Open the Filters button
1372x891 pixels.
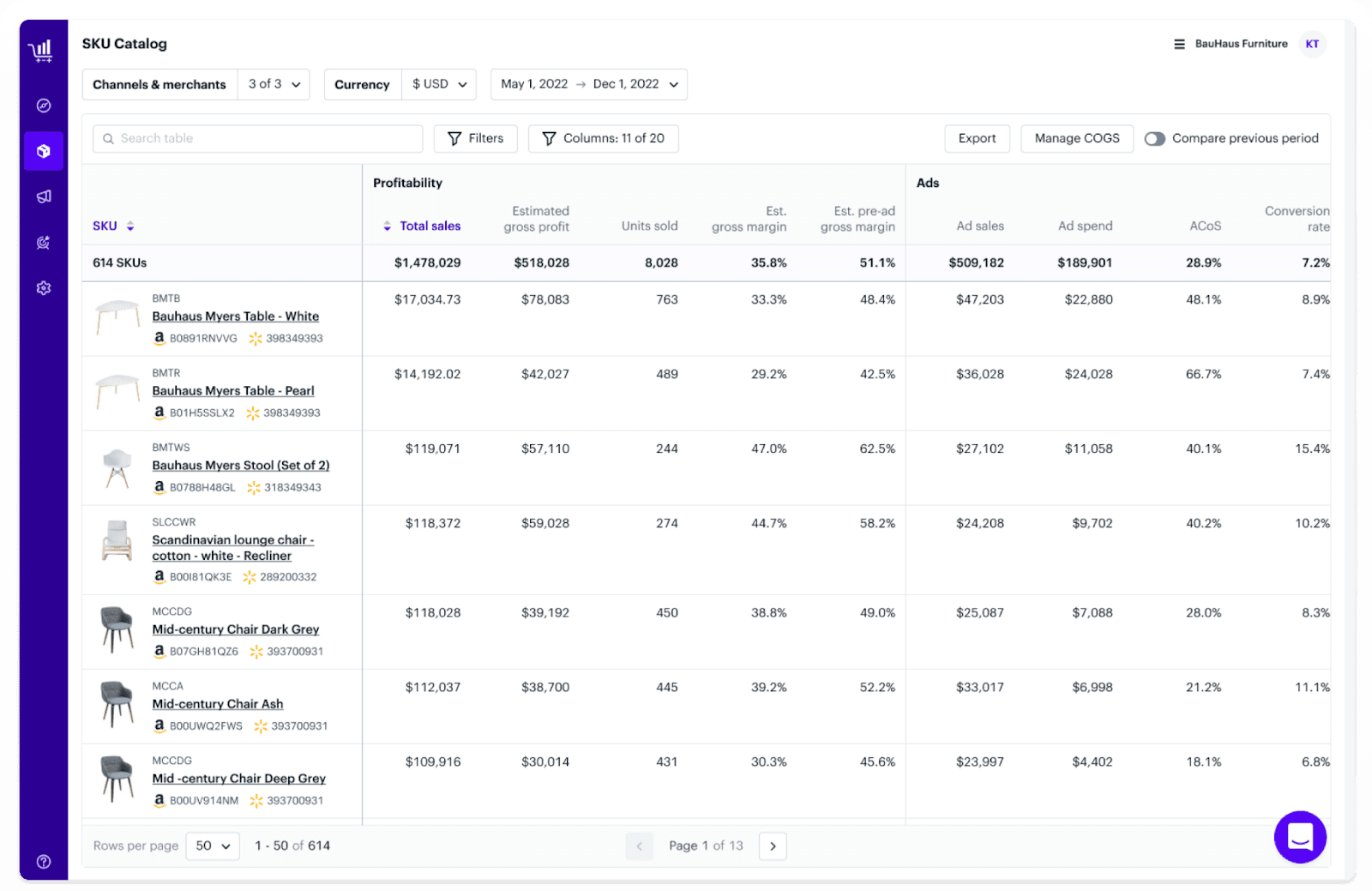click(x=476, y=138)
